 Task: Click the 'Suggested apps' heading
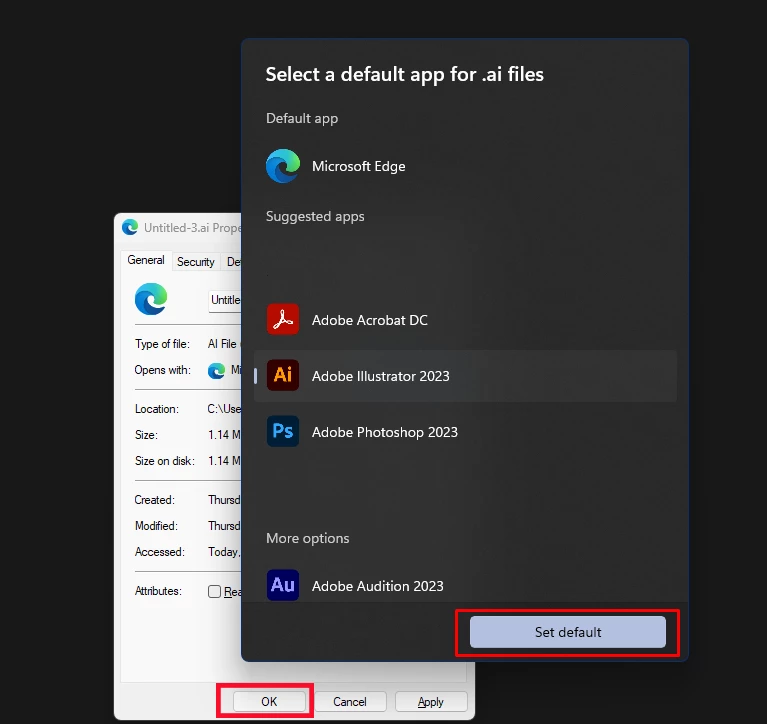tap(315, 216)
